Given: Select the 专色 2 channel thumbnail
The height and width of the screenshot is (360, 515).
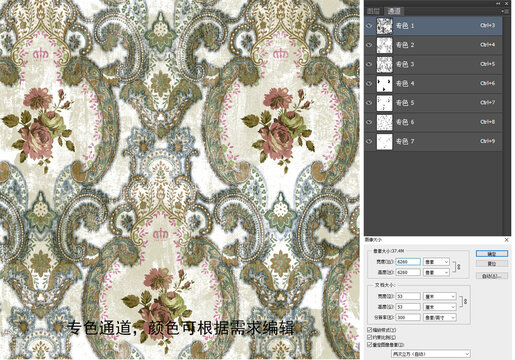Looking at the screenshot, I should [384, 45].
